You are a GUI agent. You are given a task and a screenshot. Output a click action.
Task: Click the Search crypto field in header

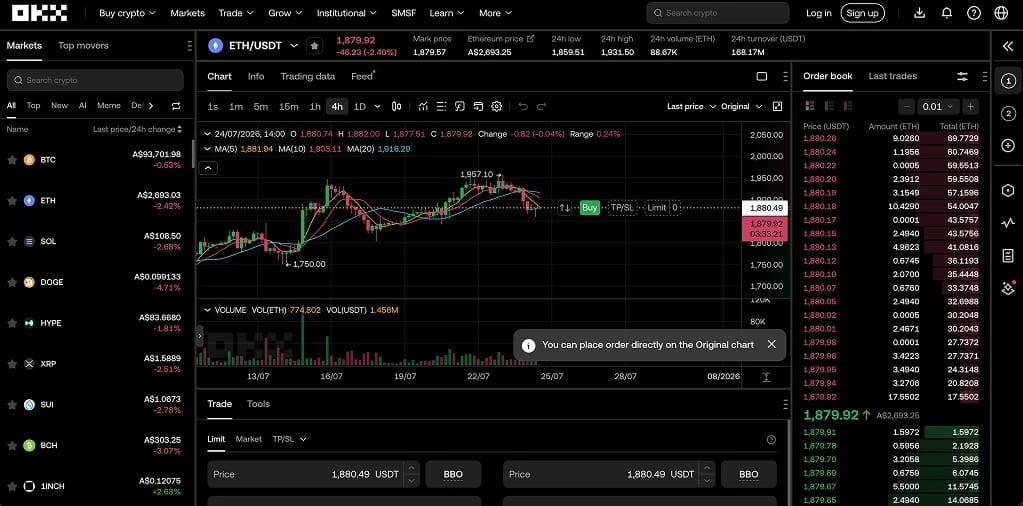[x=718, y=12]
